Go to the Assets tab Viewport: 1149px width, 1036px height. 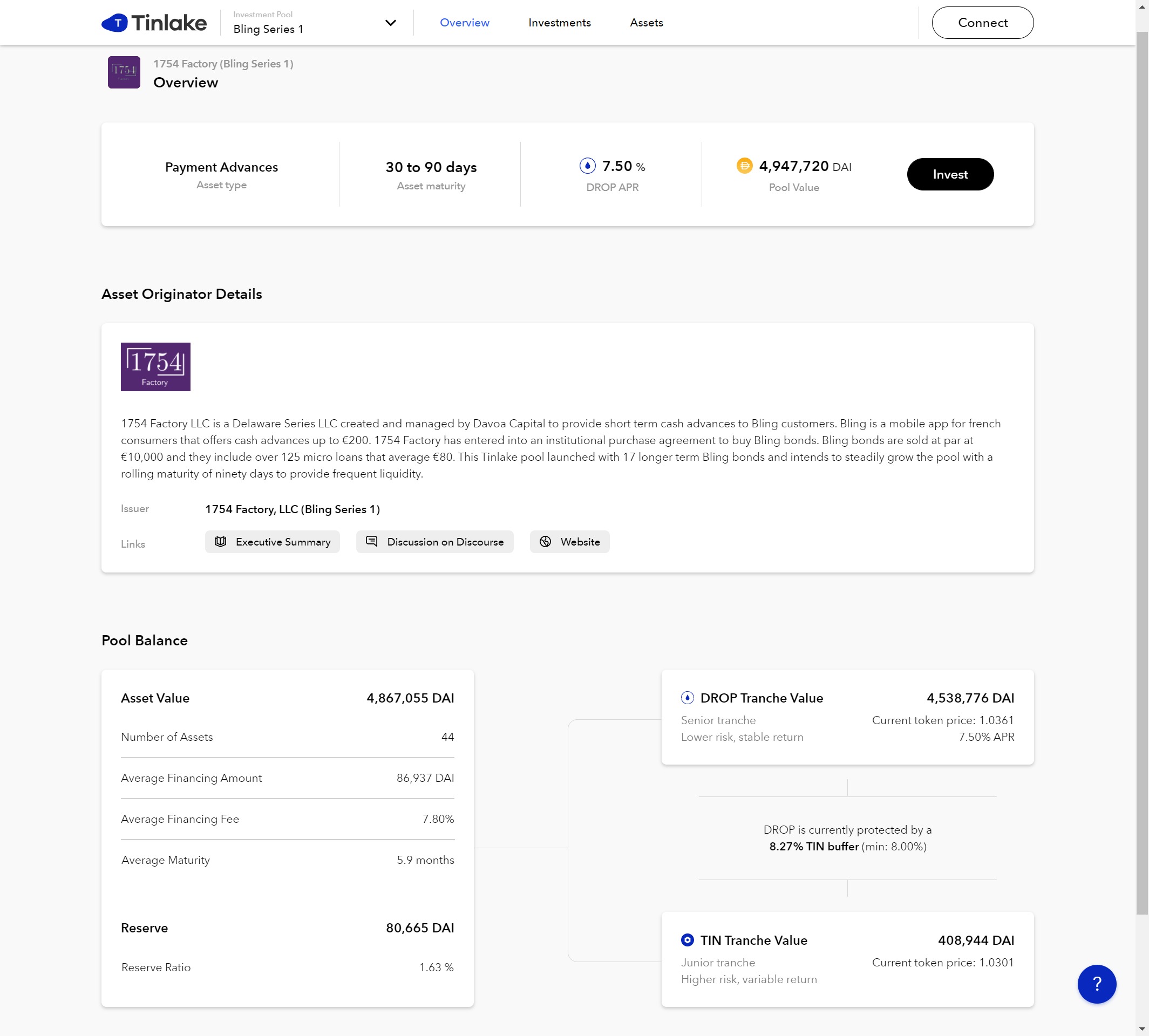(646, 23)
